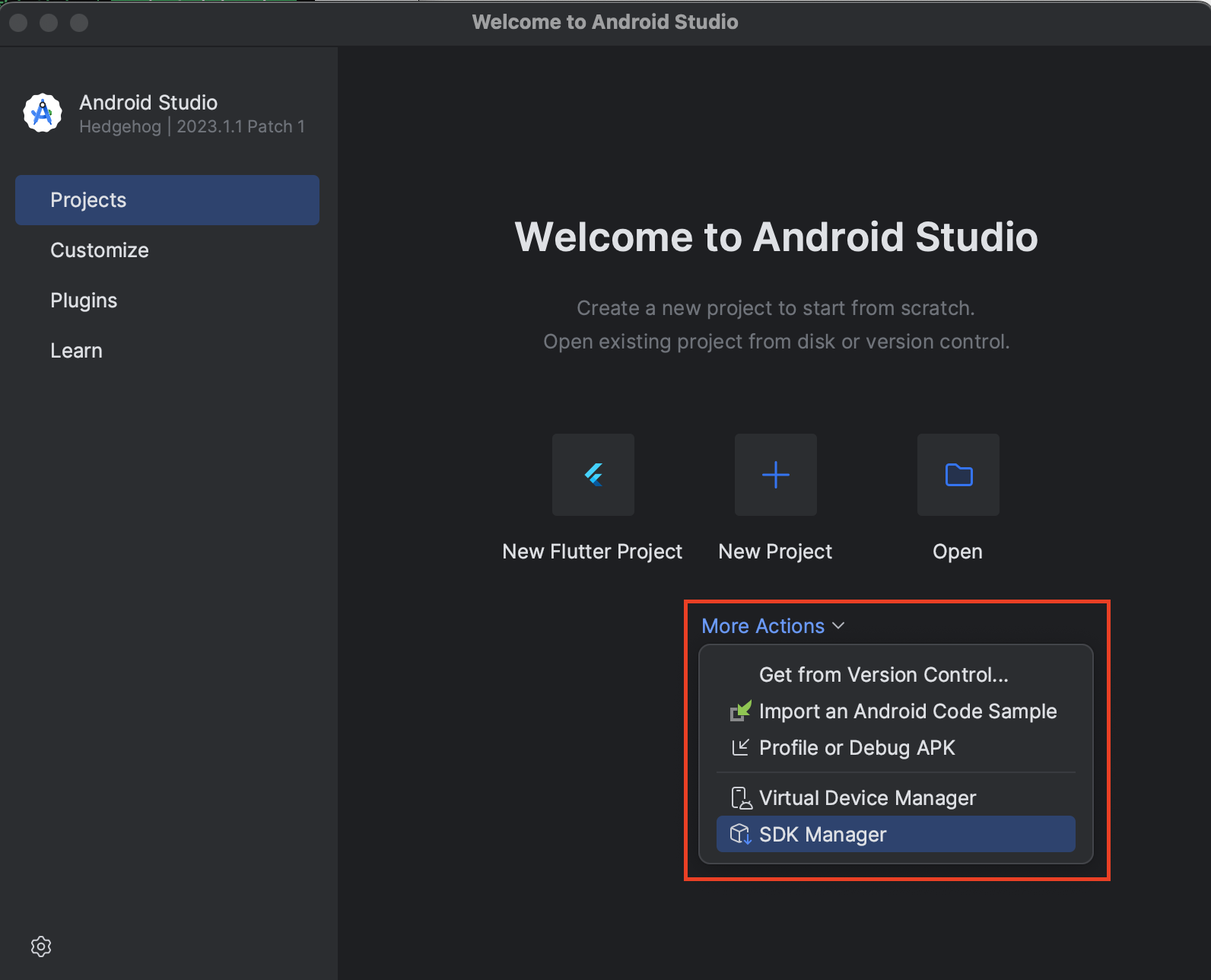Close the welcome window
Viewport: 1211px width, 980px height.
(x=18, y=23)
